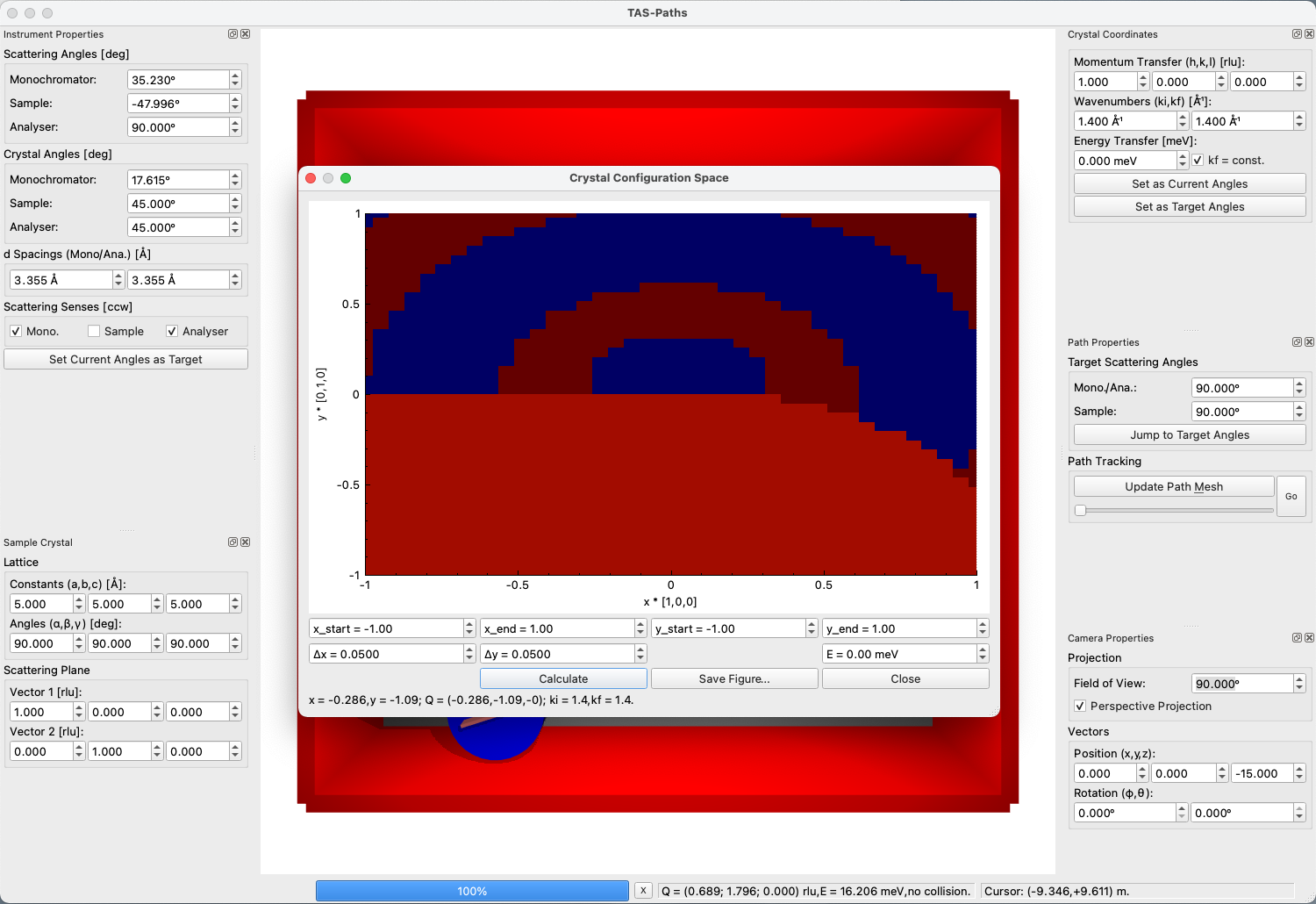This screenshot has width=1316, height=904.
Task: Cancel progress with status bar X button
Action: [643, 891]
